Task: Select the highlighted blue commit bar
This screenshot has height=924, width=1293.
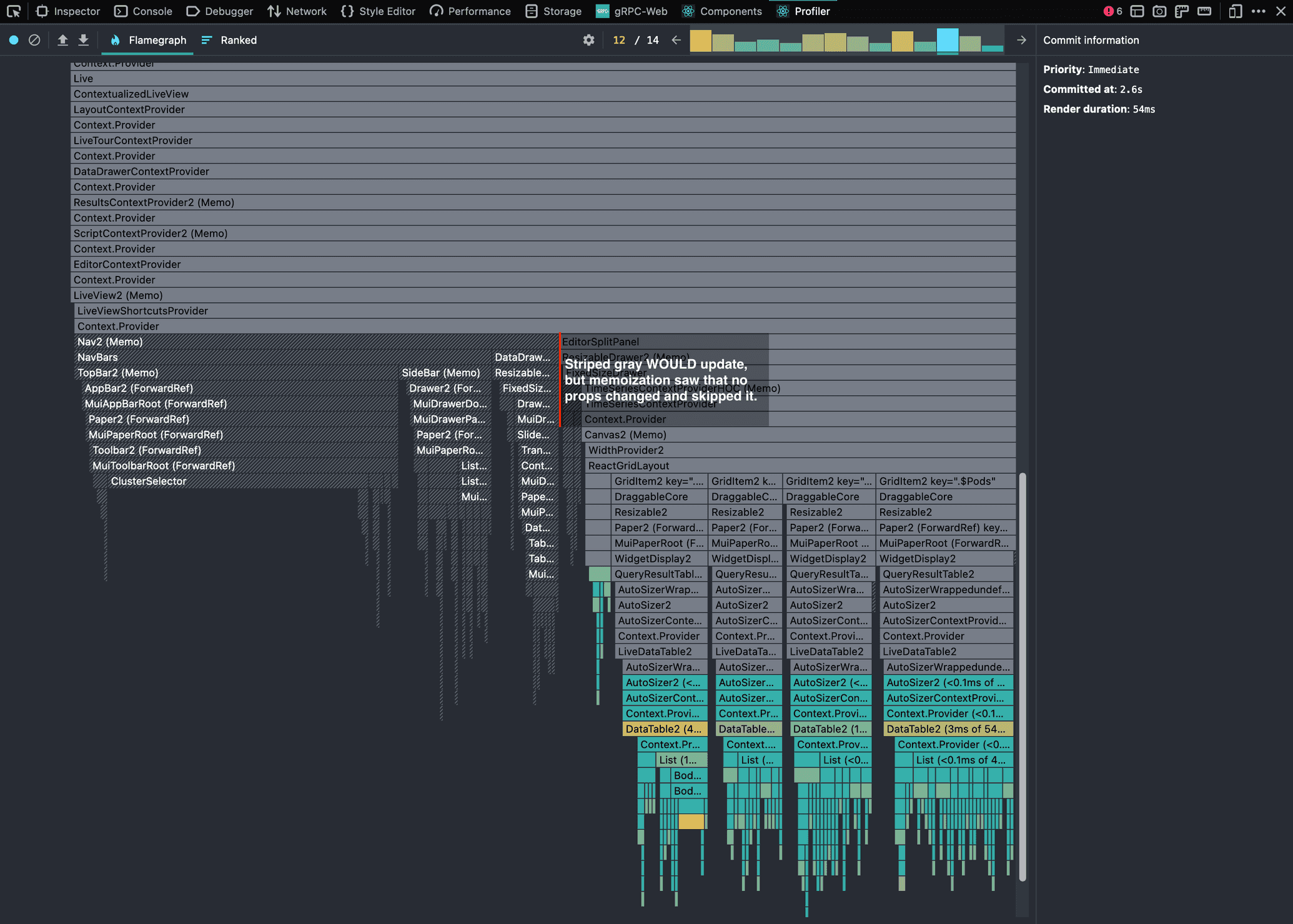Action: [947, 41]
